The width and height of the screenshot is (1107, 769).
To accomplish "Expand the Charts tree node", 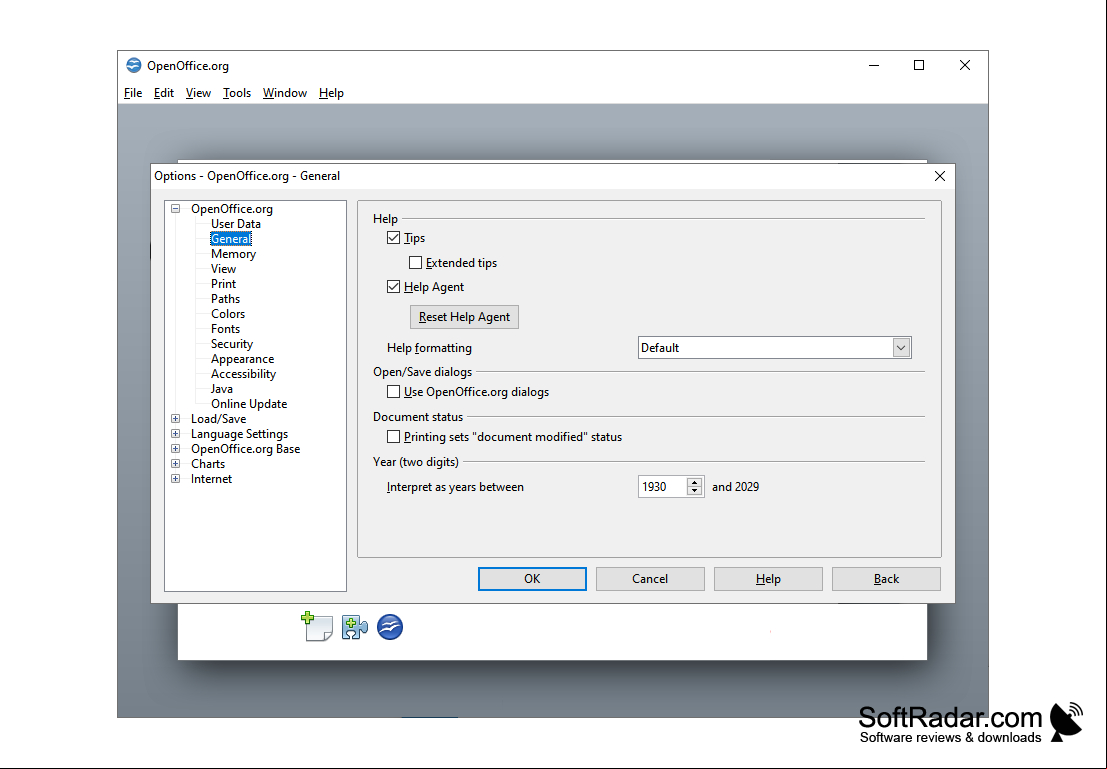I will click(176, 464).
